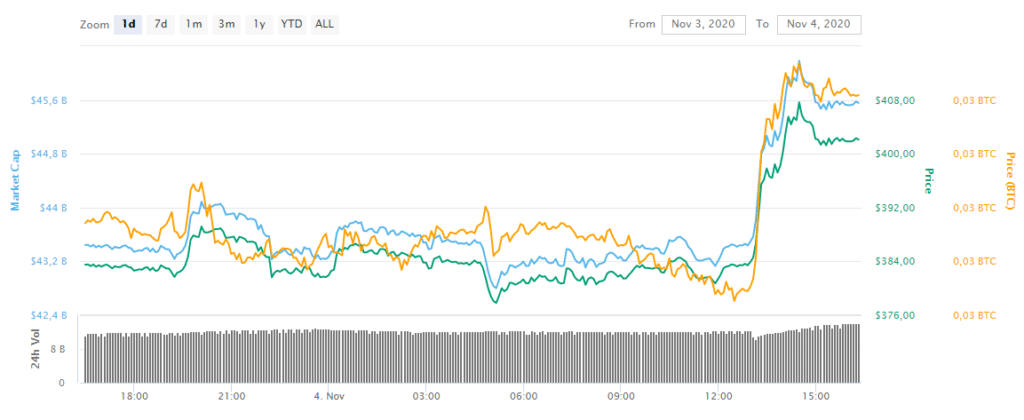Set zoom to 3m
Screen dimensions: 1024x420
(227, 24)
